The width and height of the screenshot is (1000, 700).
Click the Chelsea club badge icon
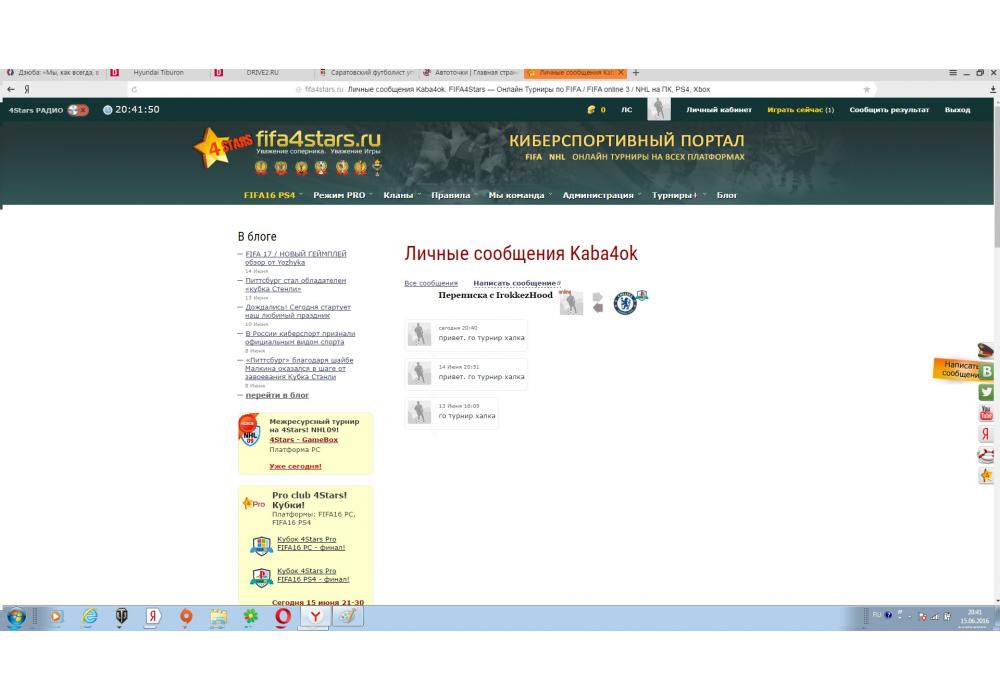click(x=625, y=303)
